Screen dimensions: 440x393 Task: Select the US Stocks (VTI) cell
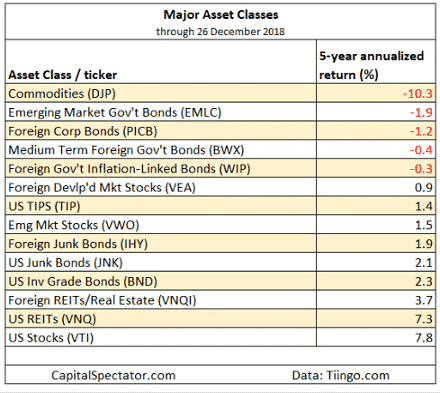click(x=161, y=337)
